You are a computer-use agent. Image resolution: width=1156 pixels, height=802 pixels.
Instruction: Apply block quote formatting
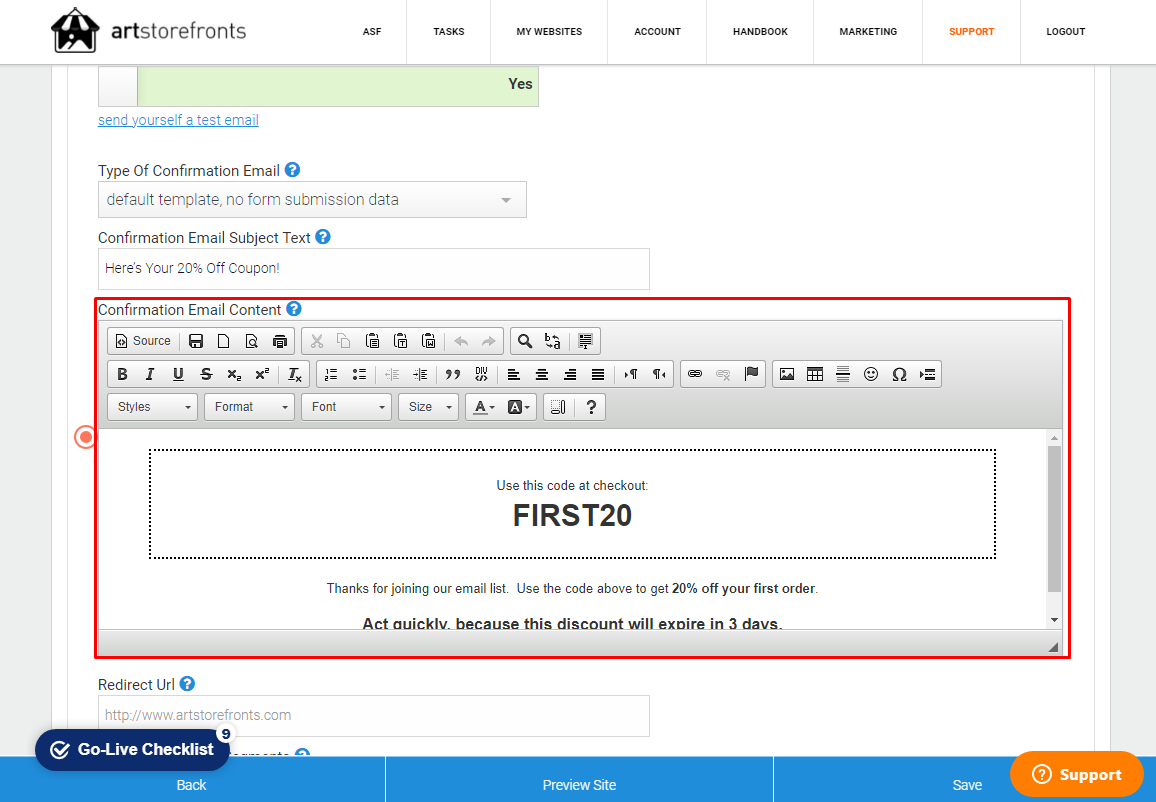point(453,374)
